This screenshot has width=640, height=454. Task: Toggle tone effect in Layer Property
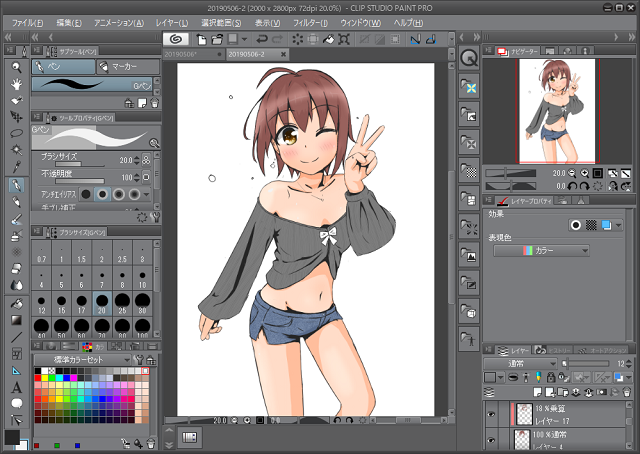tap(591, 225)
